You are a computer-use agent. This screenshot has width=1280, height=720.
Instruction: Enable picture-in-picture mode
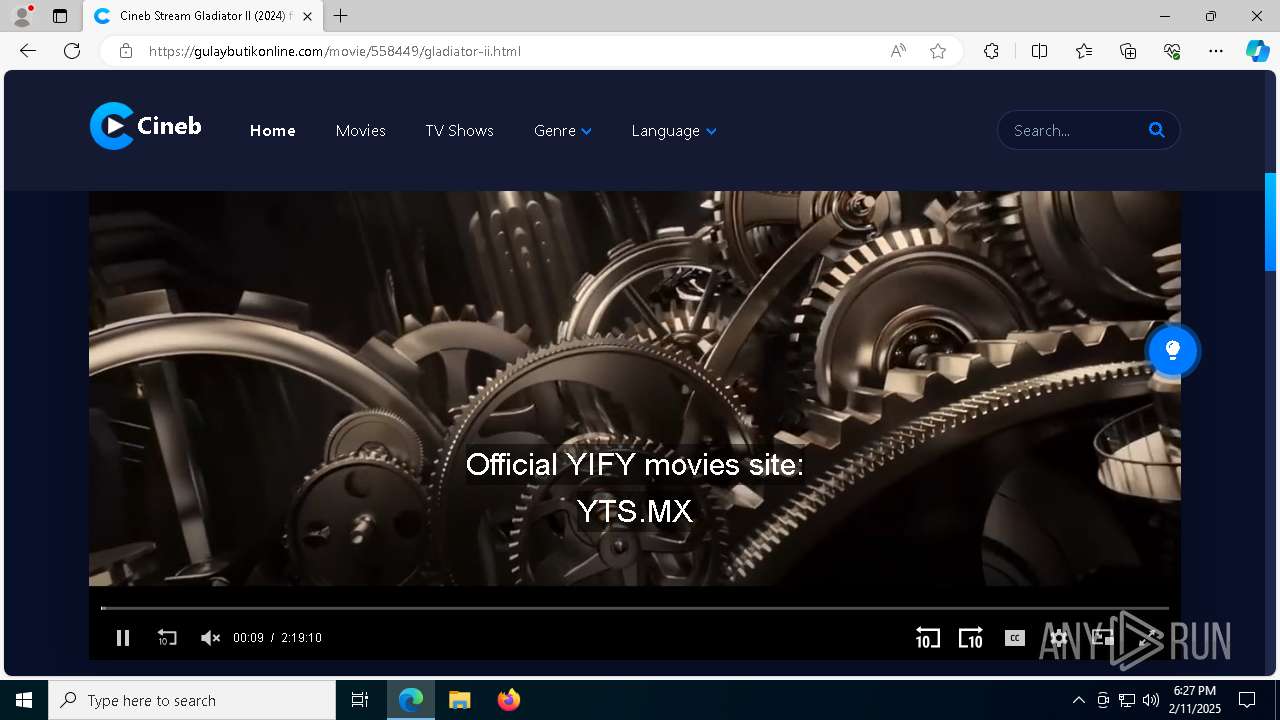(x=1102, y=637)
